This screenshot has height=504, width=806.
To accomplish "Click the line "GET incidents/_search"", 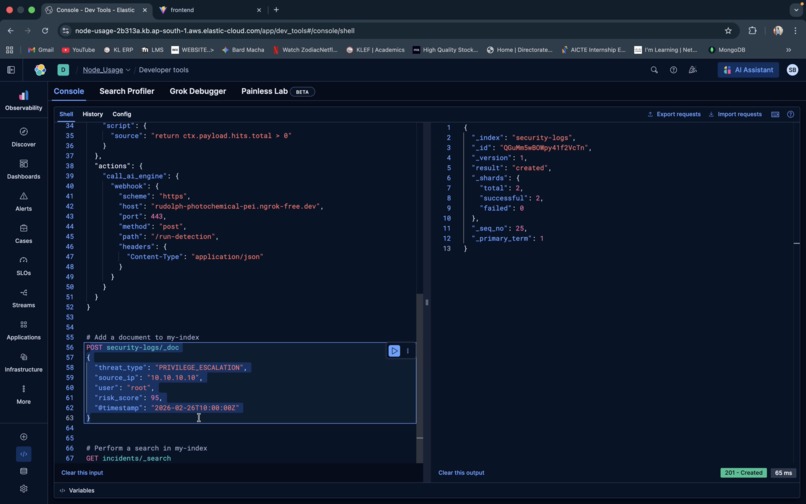I will (x=129, y=458).
